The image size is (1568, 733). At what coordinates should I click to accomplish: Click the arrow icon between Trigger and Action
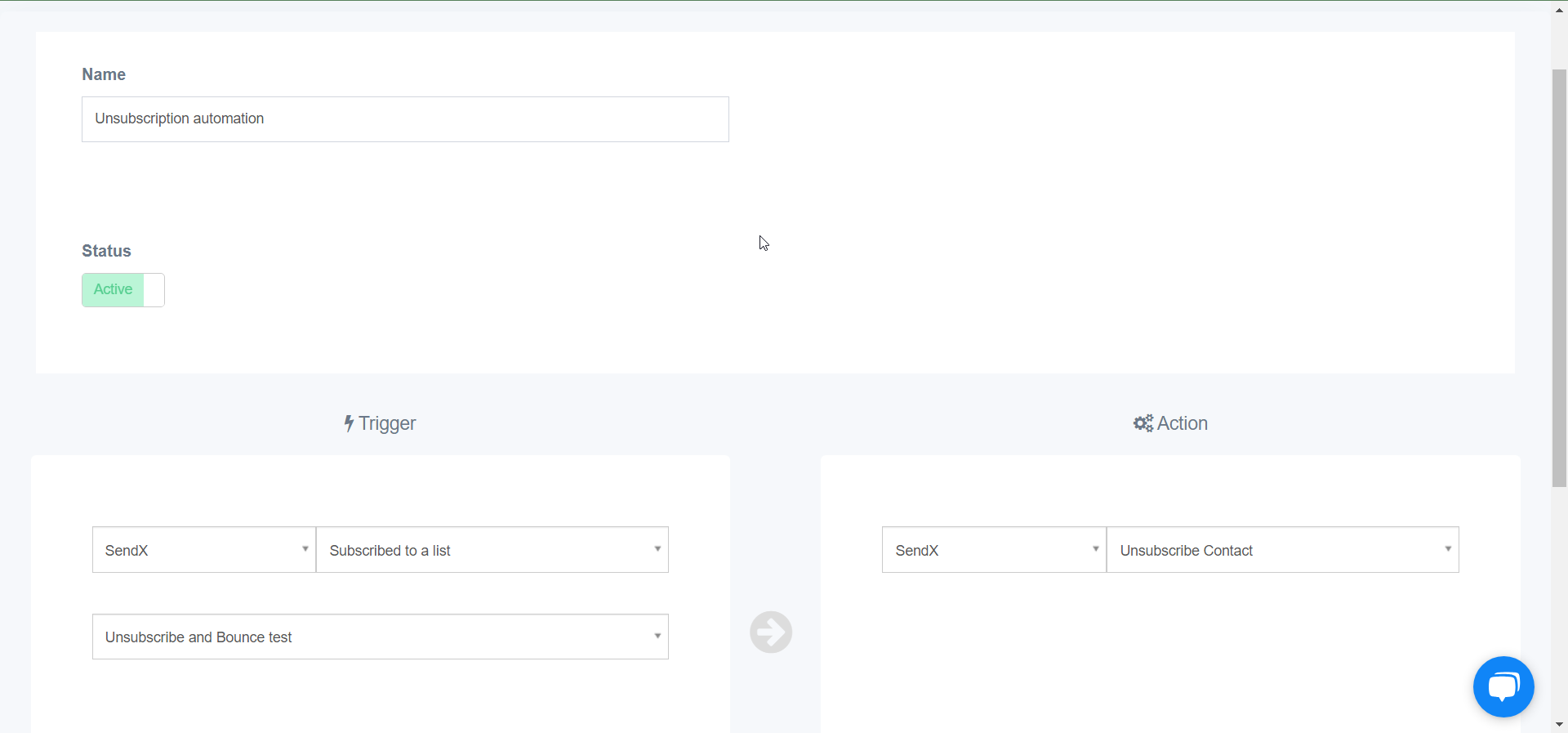(x=771, y=632)
